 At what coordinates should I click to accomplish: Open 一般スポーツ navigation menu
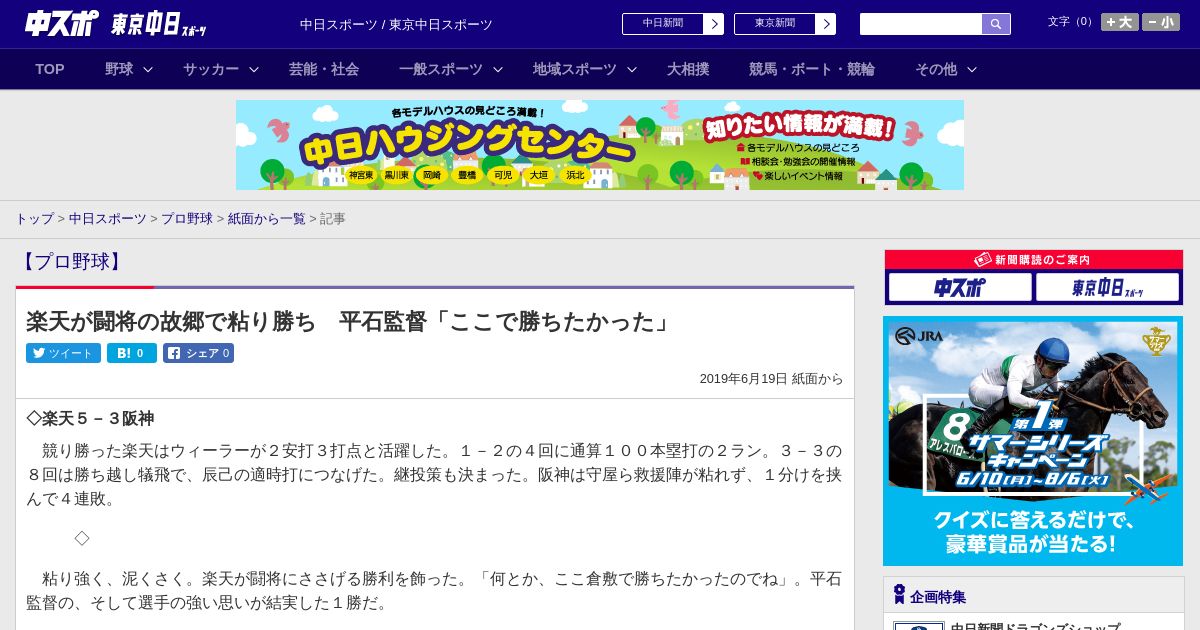[x=441, y=69]
